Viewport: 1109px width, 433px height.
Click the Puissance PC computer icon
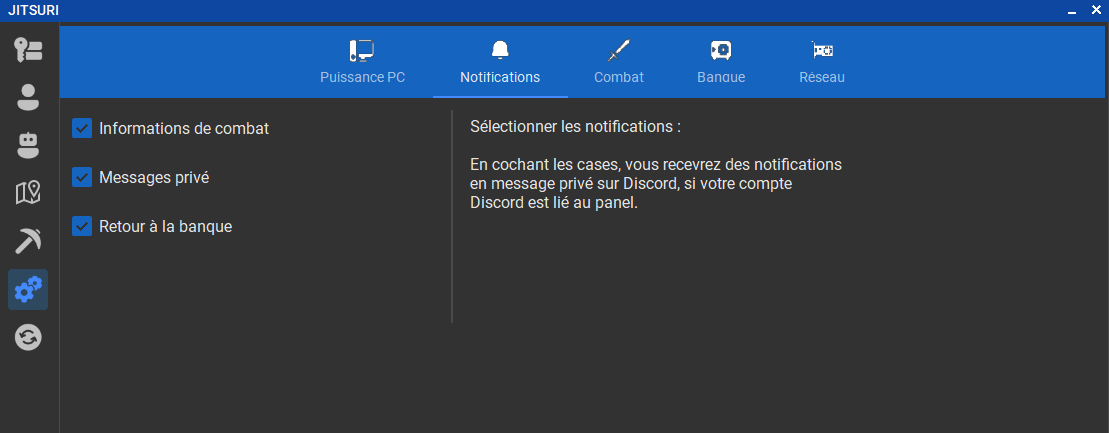pyautogui.click(x=362, y=50)
